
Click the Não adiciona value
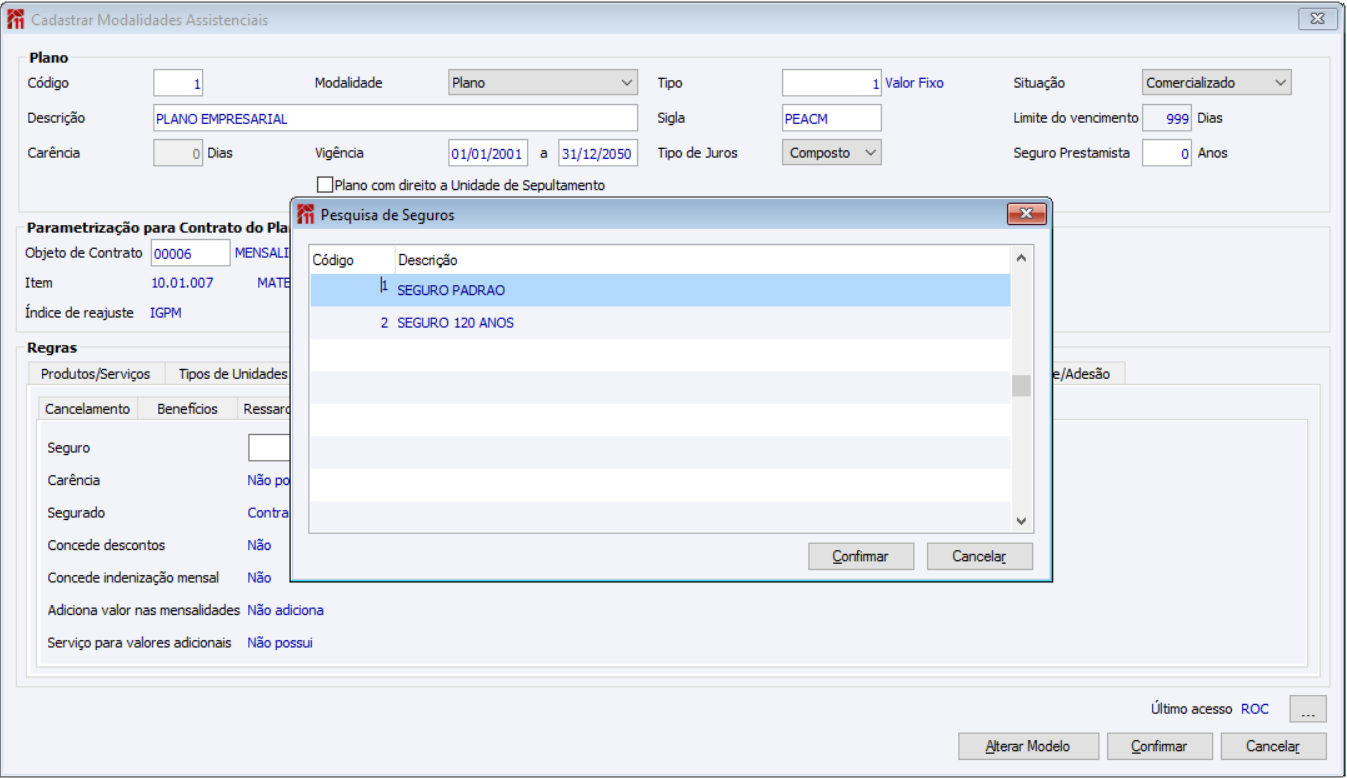coord(285,610)
